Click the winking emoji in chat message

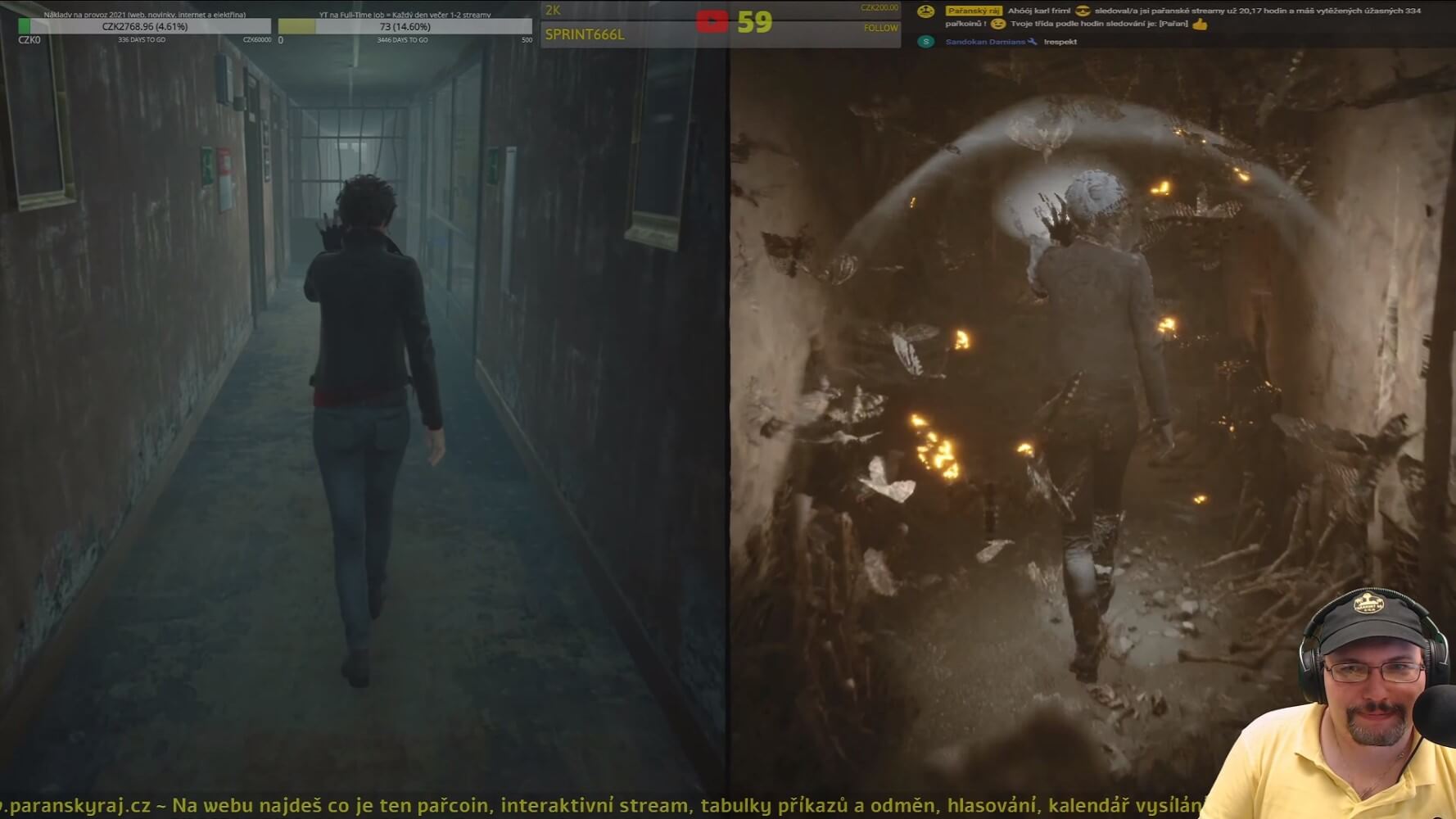coord(997,25)
